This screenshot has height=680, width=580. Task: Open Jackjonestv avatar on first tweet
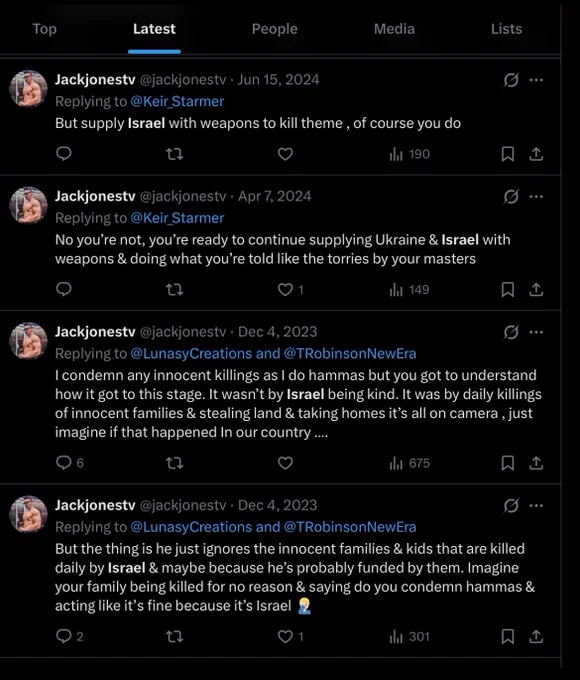click(x=29, y=88)
